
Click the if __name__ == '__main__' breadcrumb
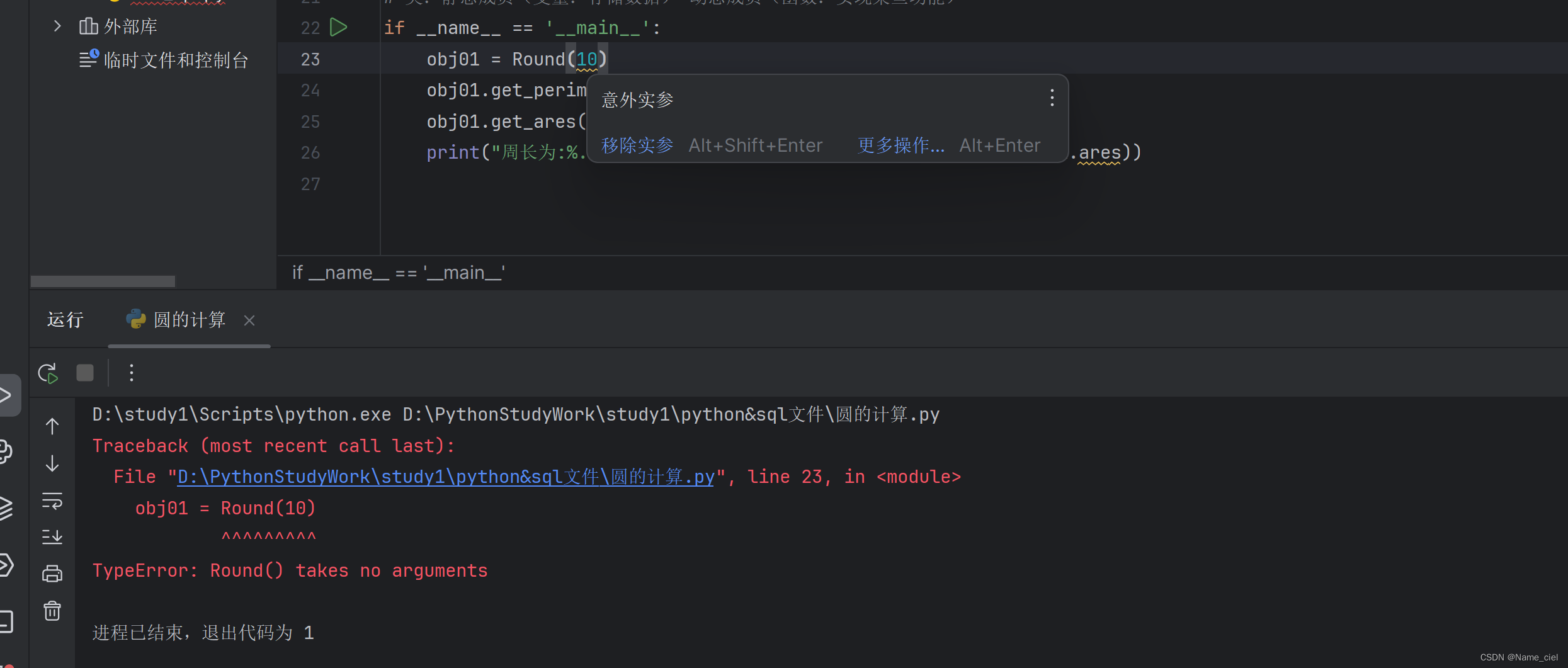pyautogui.click(x=398, y=272)
